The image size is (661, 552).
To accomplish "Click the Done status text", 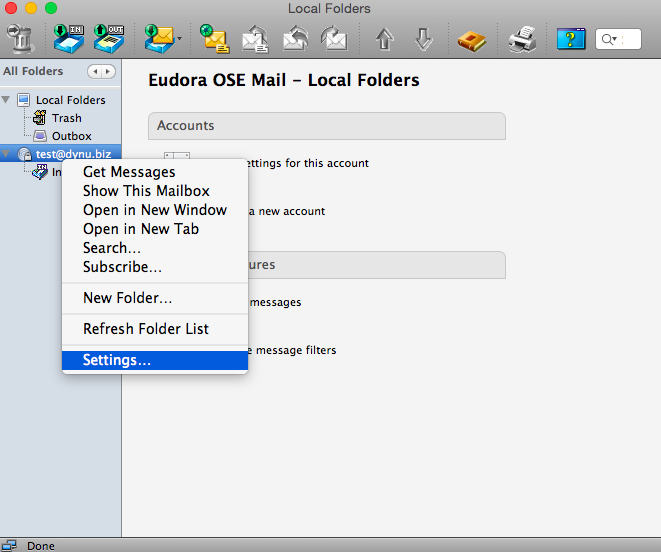I will point(41,546).
